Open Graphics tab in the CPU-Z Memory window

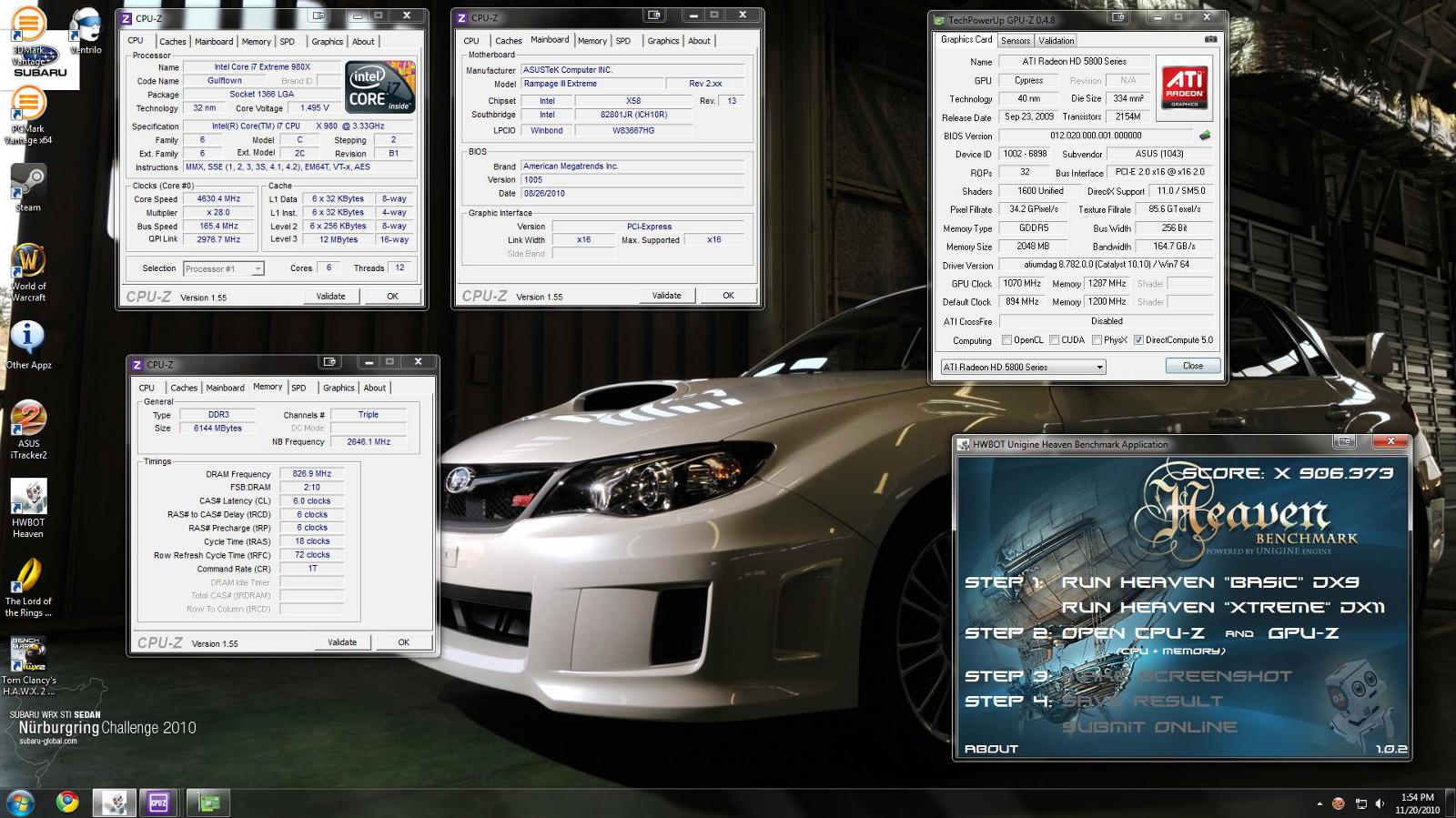point(339,388)
